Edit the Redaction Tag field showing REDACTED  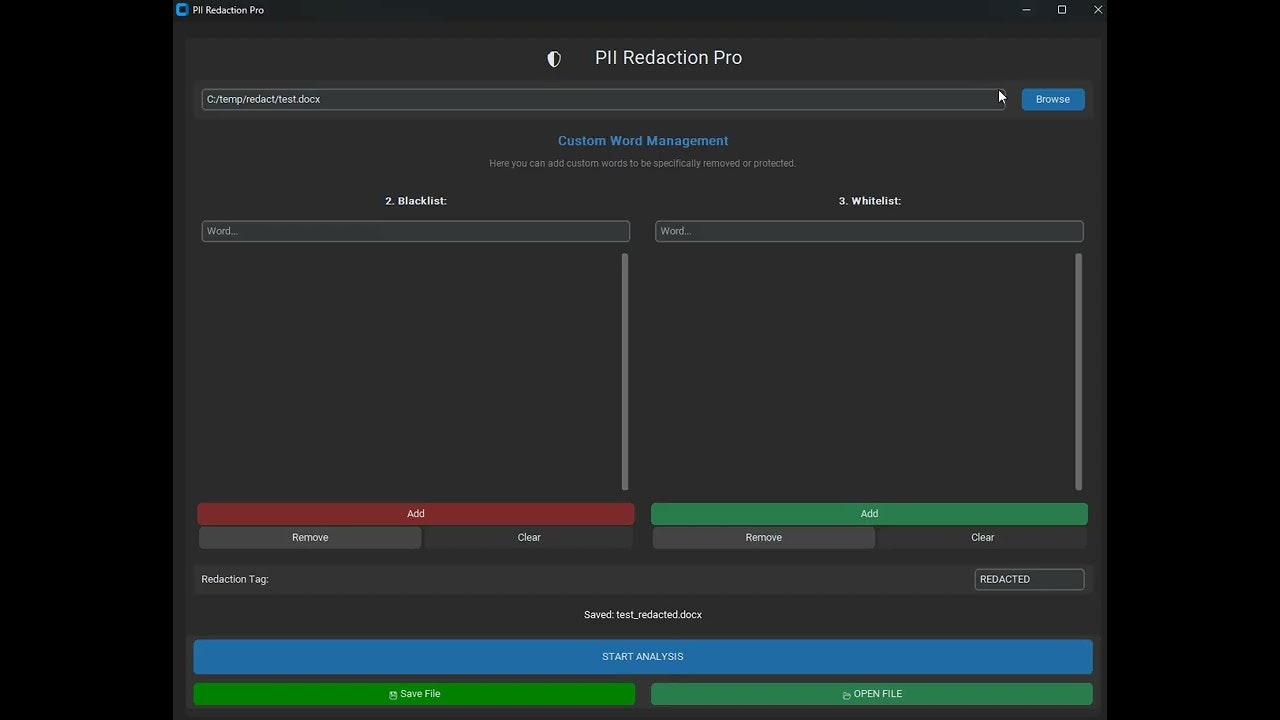point(1029,579)
